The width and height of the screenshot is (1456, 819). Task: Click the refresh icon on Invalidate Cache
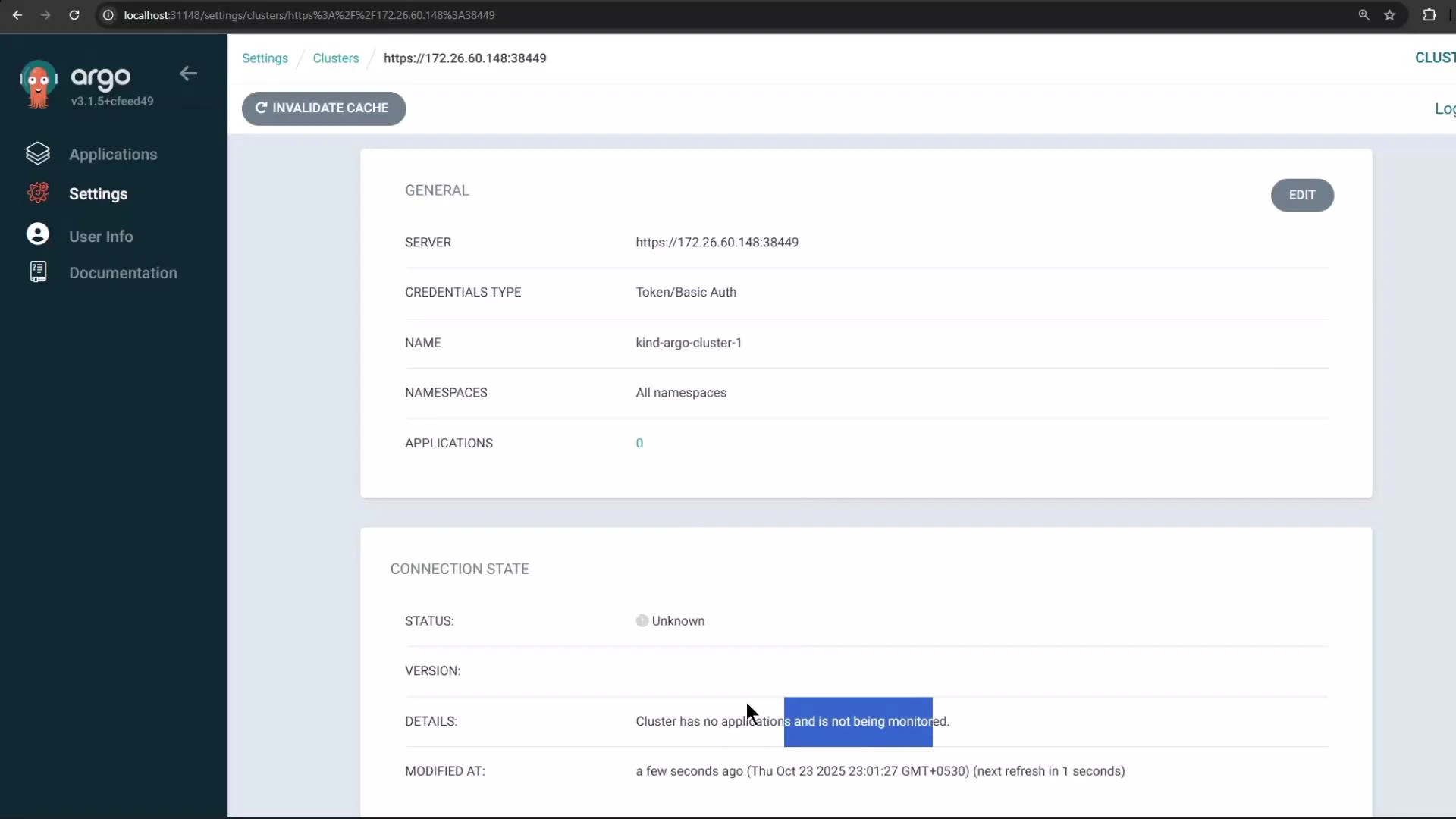tap(261, 108)
